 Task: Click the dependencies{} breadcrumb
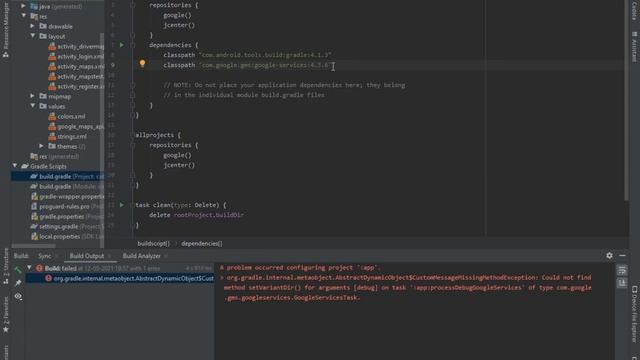point(202,243)
